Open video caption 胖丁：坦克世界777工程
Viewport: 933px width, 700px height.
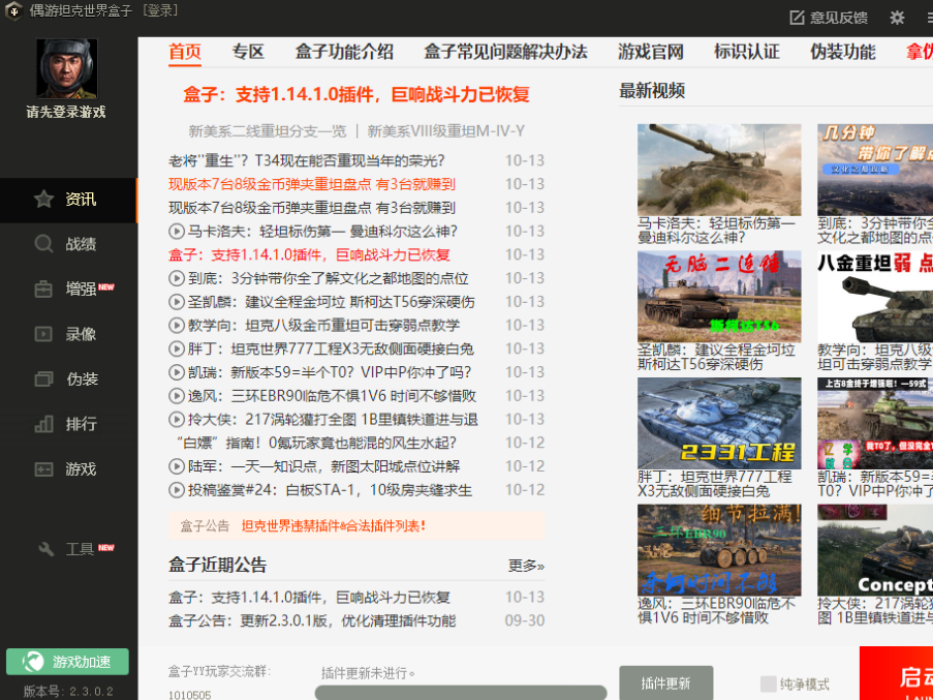click(x=715, y=483)
